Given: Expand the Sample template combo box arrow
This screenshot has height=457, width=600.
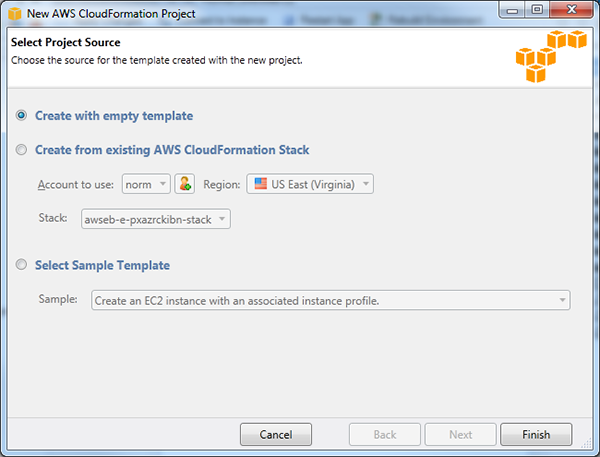Looking at the screenshot, I should (x=562, y=300).
